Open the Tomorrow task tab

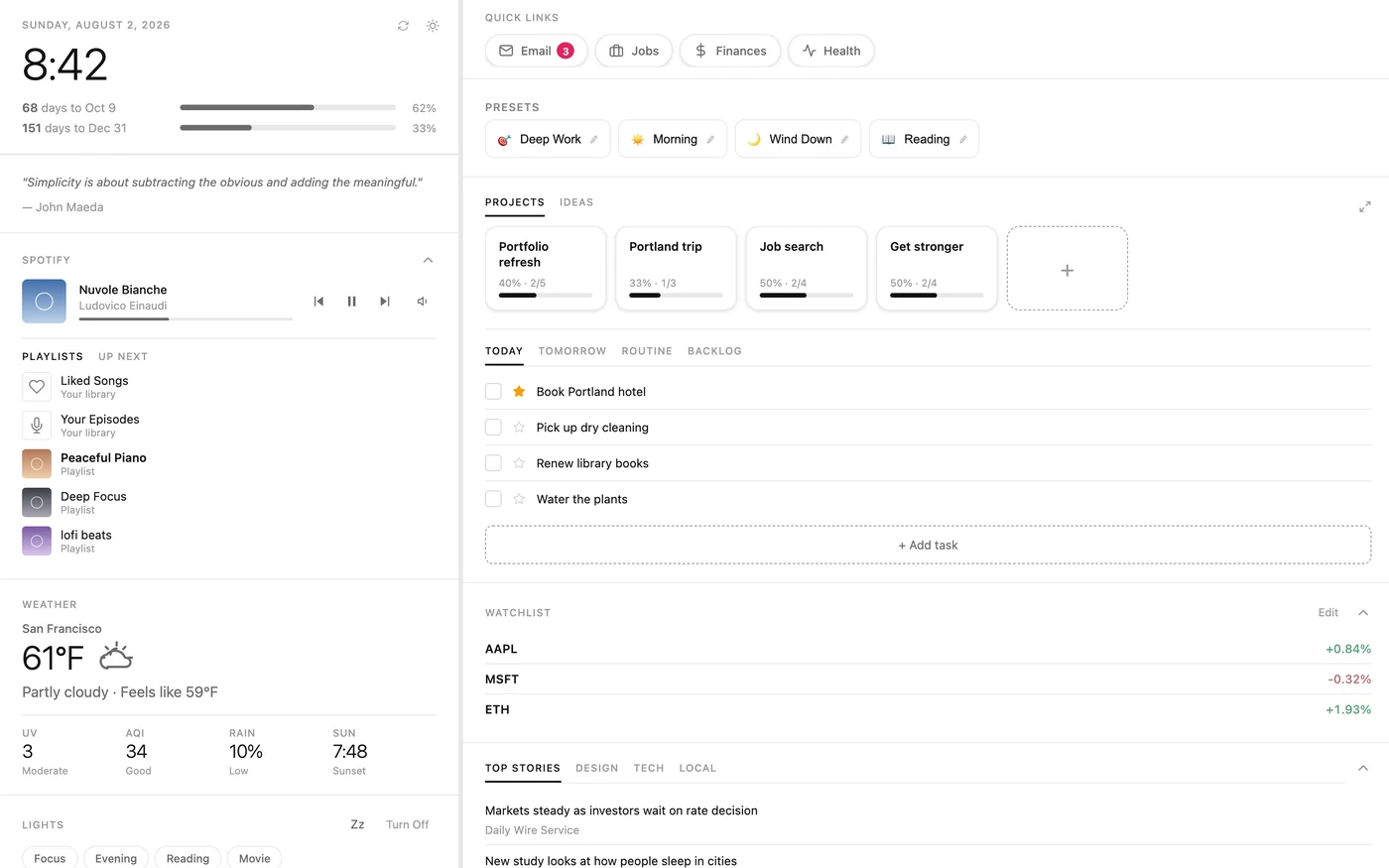click(572, 351)
